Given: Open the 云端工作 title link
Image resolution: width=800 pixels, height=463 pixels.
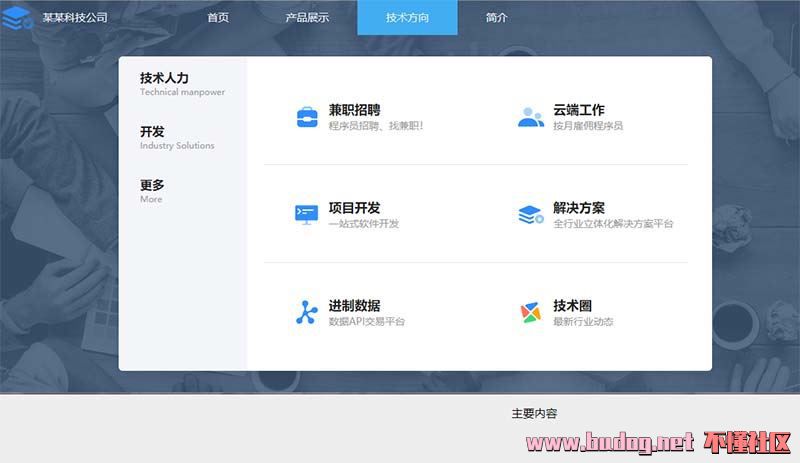Looking at the screenshot, I should [578, 110].
